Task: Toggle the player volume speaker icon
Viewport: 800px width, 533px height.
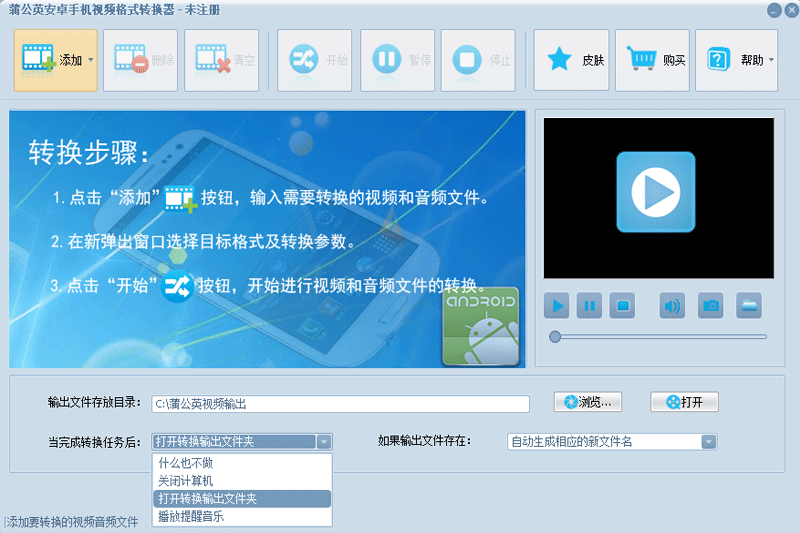Action: point(672,306)
